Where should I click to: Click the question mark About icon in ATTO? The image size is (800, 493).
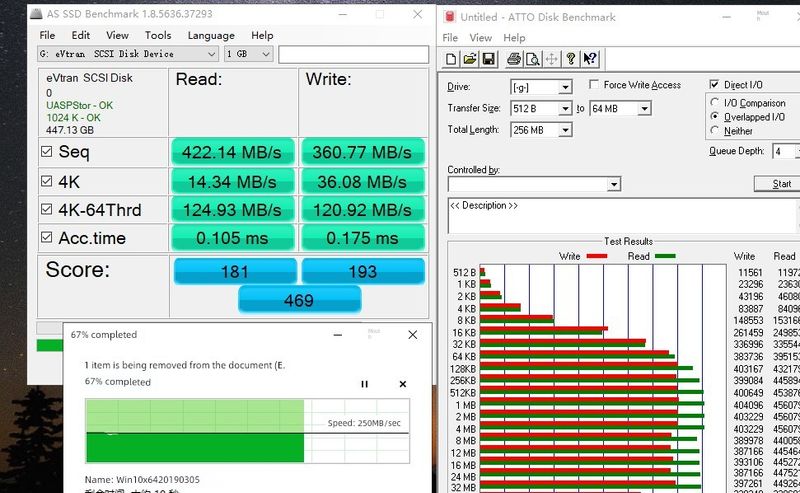[571, 59]
